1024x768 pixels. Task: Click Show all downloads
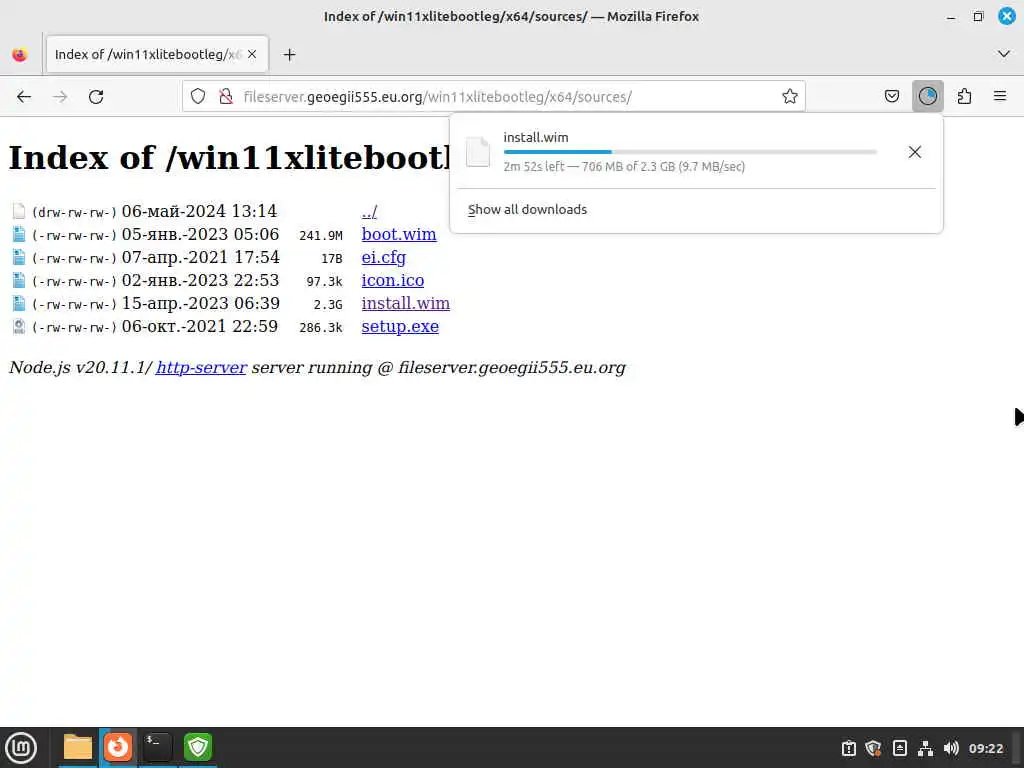point(527,210)
